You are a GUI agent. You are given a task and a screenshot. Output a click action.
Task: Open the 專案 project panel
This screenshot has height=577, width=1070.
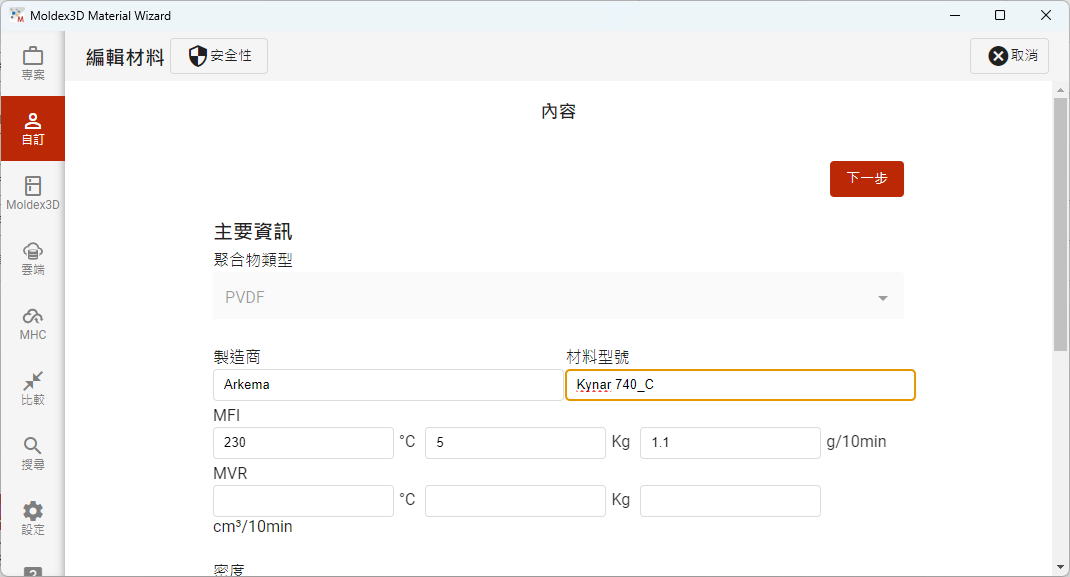(33, 62)
